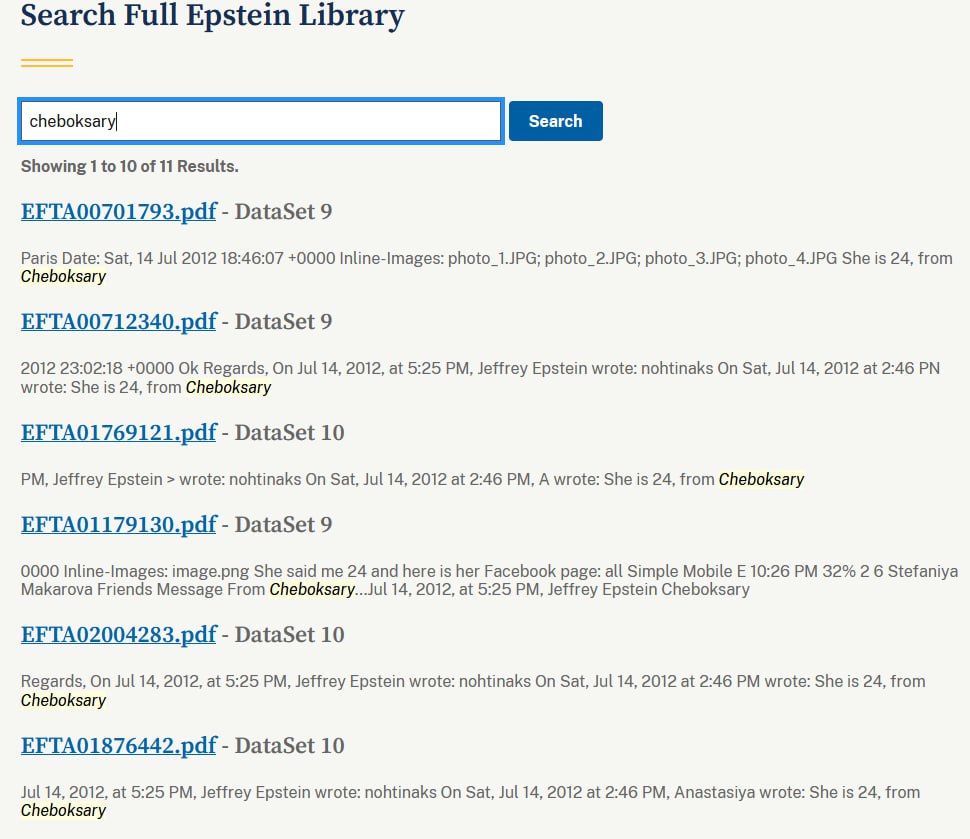Click 'DataSet 10' label beside EFTA01769121.pdf

290,432
